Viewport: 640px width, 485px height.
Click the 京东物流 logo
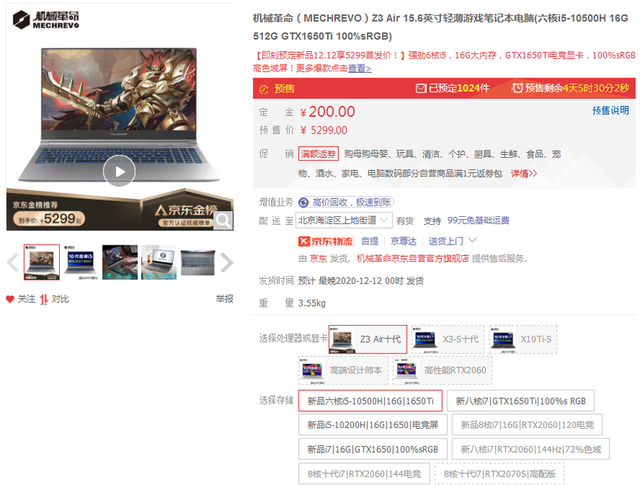(x=325, y=241)
